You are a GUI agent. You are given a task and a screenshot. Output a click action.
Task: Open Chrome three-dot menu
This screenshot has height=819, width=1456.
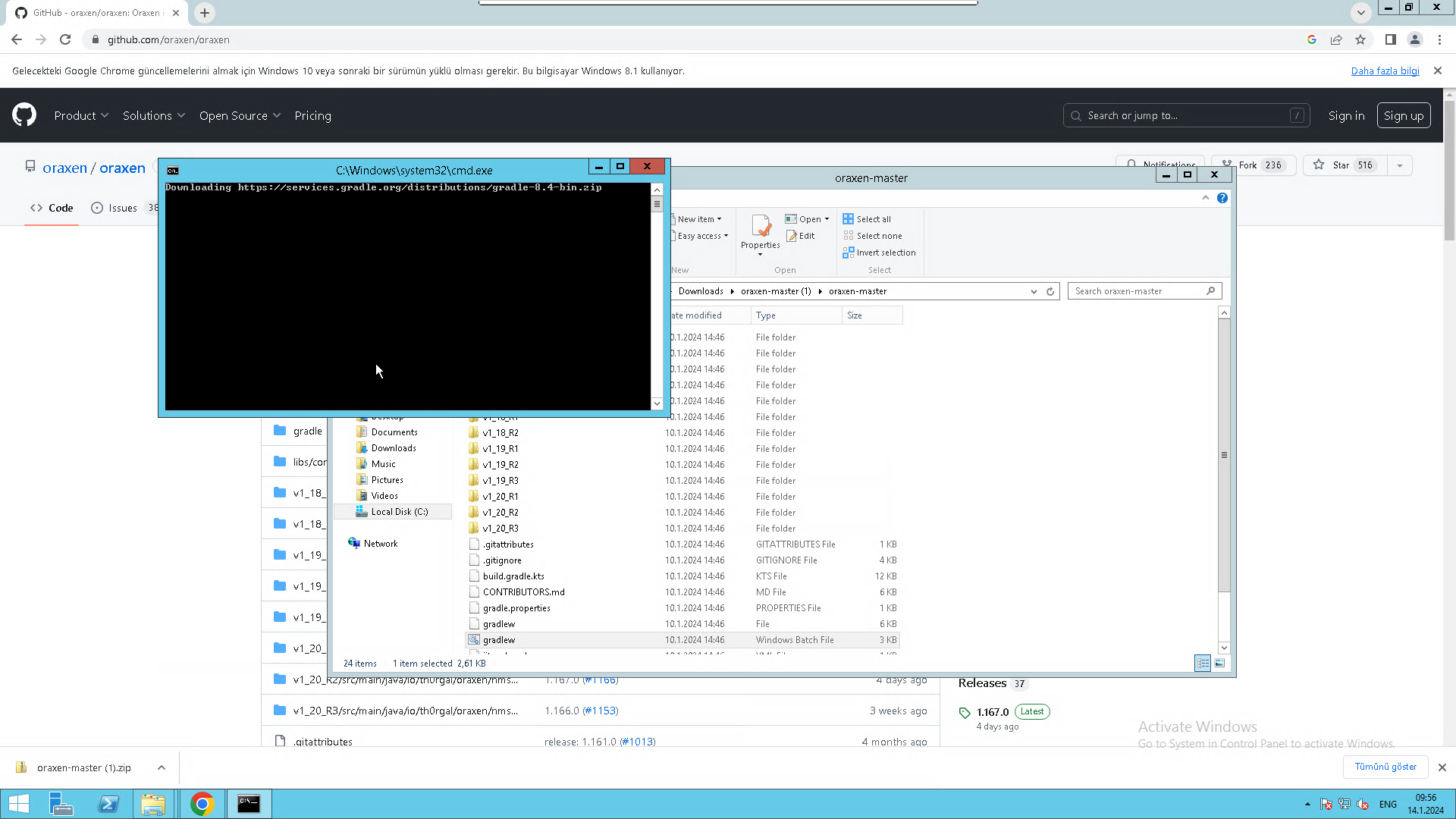pos(1439,39)
